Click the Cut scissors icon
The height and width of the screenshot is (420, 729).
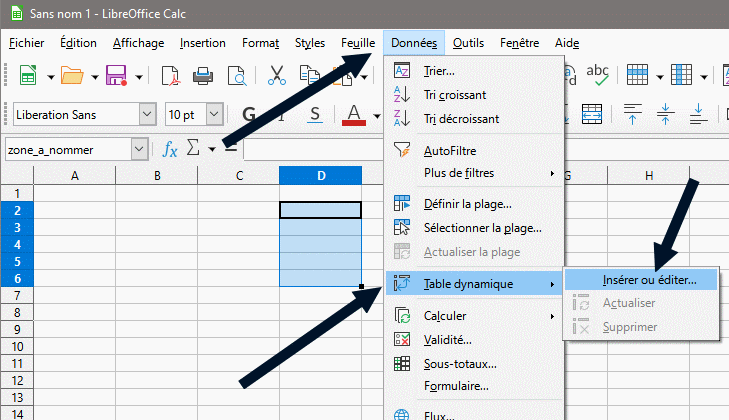[x=277, y=76]
